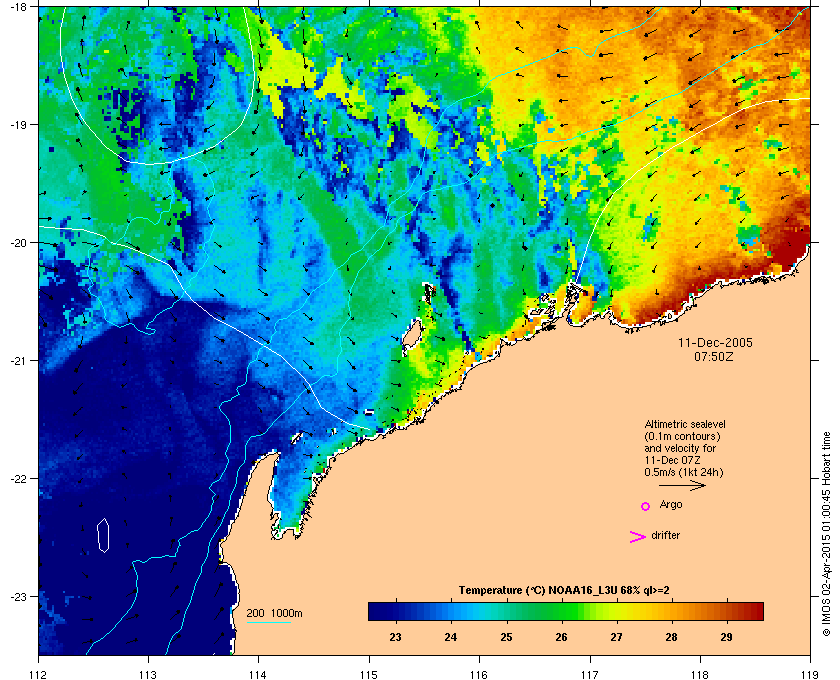Click the '117' longitude axis label
The image size is (840, 680).
(590, 675)
